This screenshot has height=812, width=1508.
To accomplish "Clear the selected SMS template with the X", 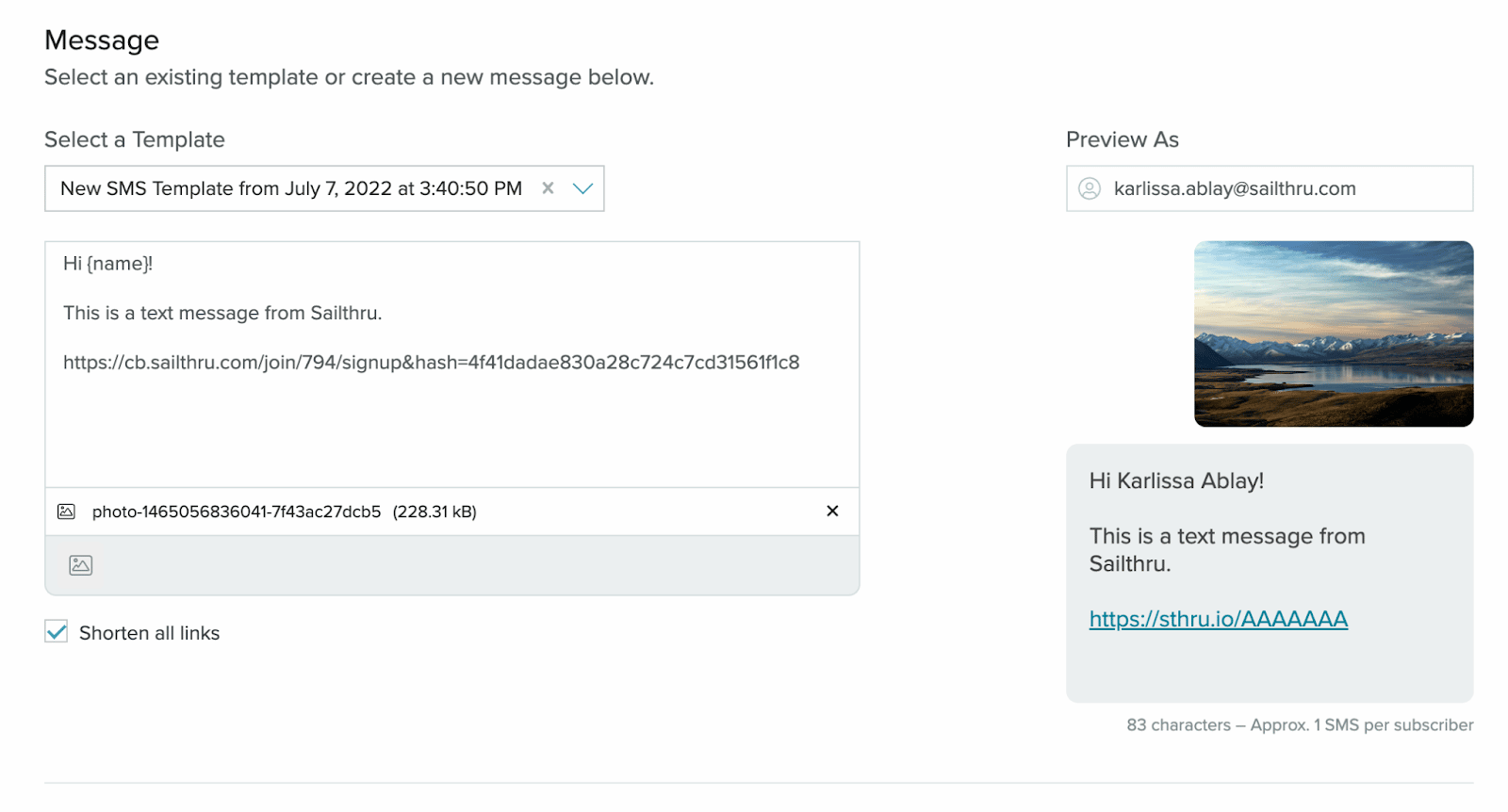I will (549, 188).
